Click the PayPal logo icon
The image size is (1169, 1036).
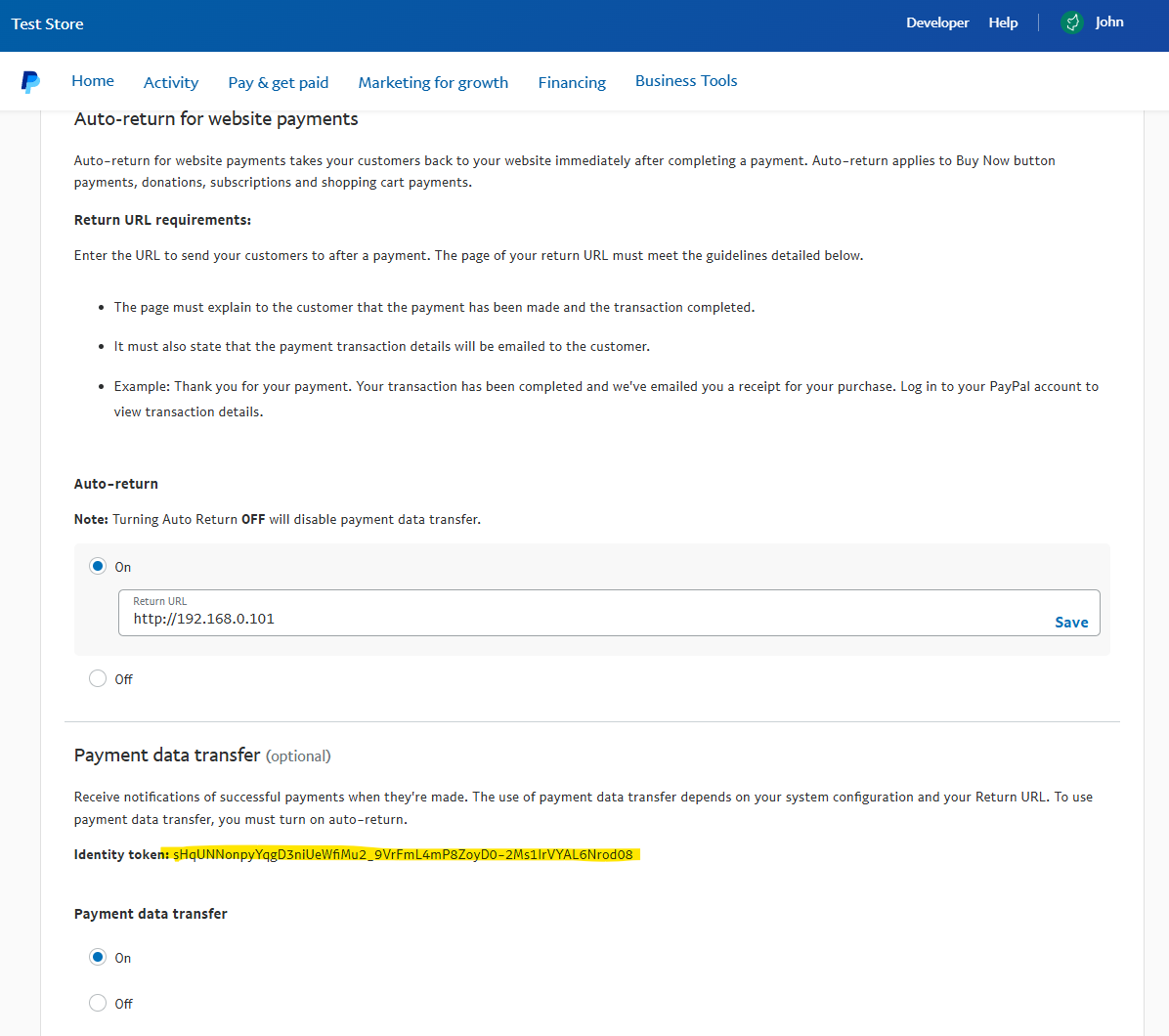pyautogui.click(x=30, y=81)
